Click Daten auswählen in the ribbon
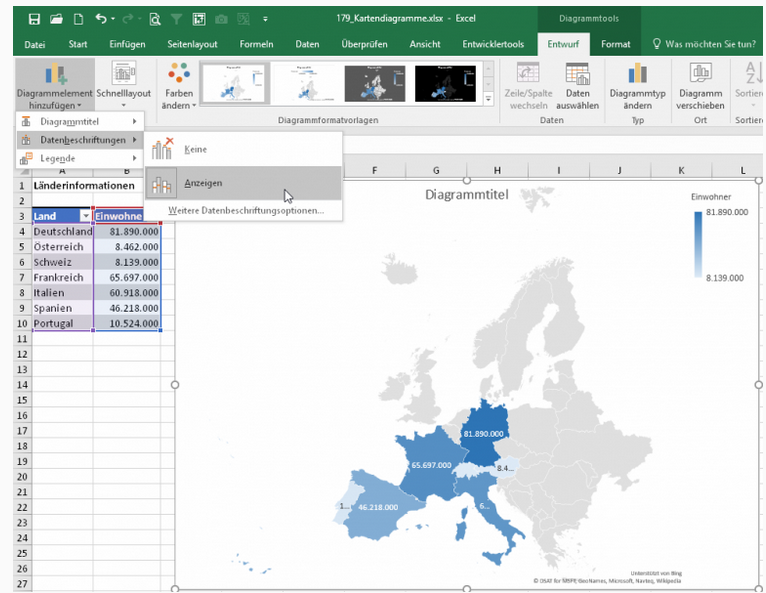Screen dimensions: 766x593 (x=576, y=86)
